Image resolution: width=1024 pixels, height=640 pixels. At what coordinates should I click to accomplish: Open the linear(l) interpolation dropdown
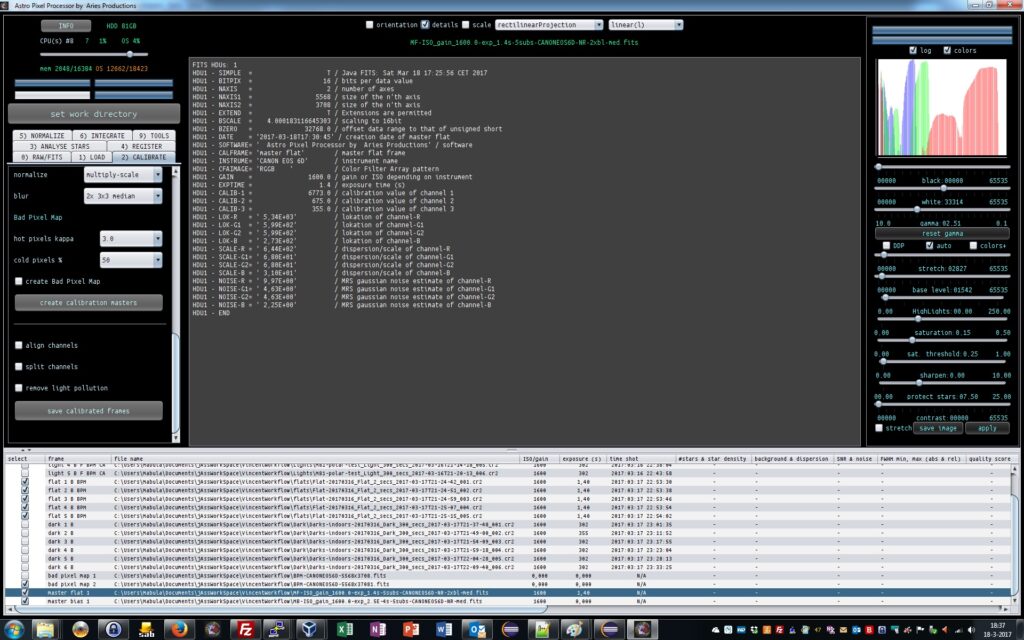click(646, 25)
